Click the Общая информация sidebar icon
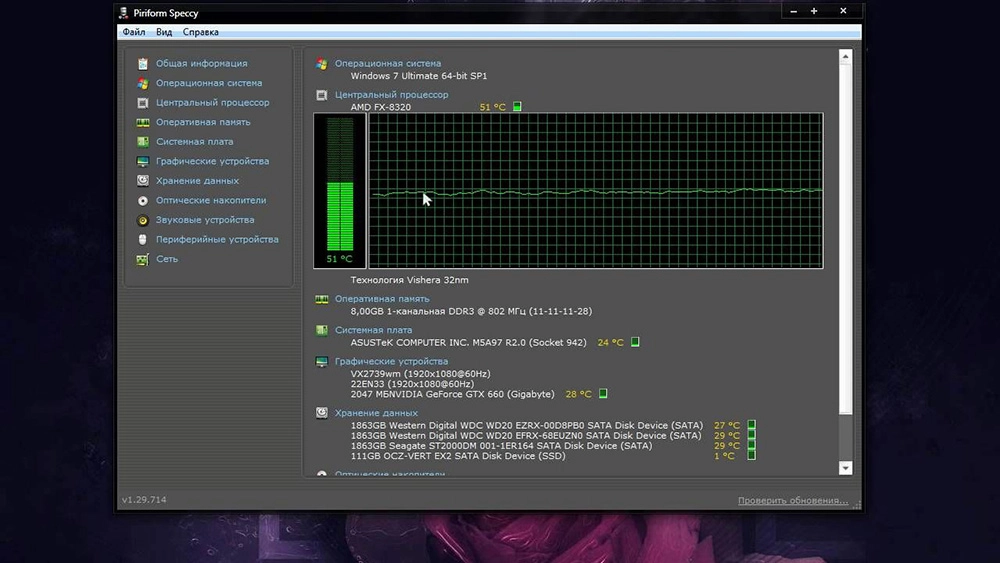The image size is (1000, 563). point(143,64)
